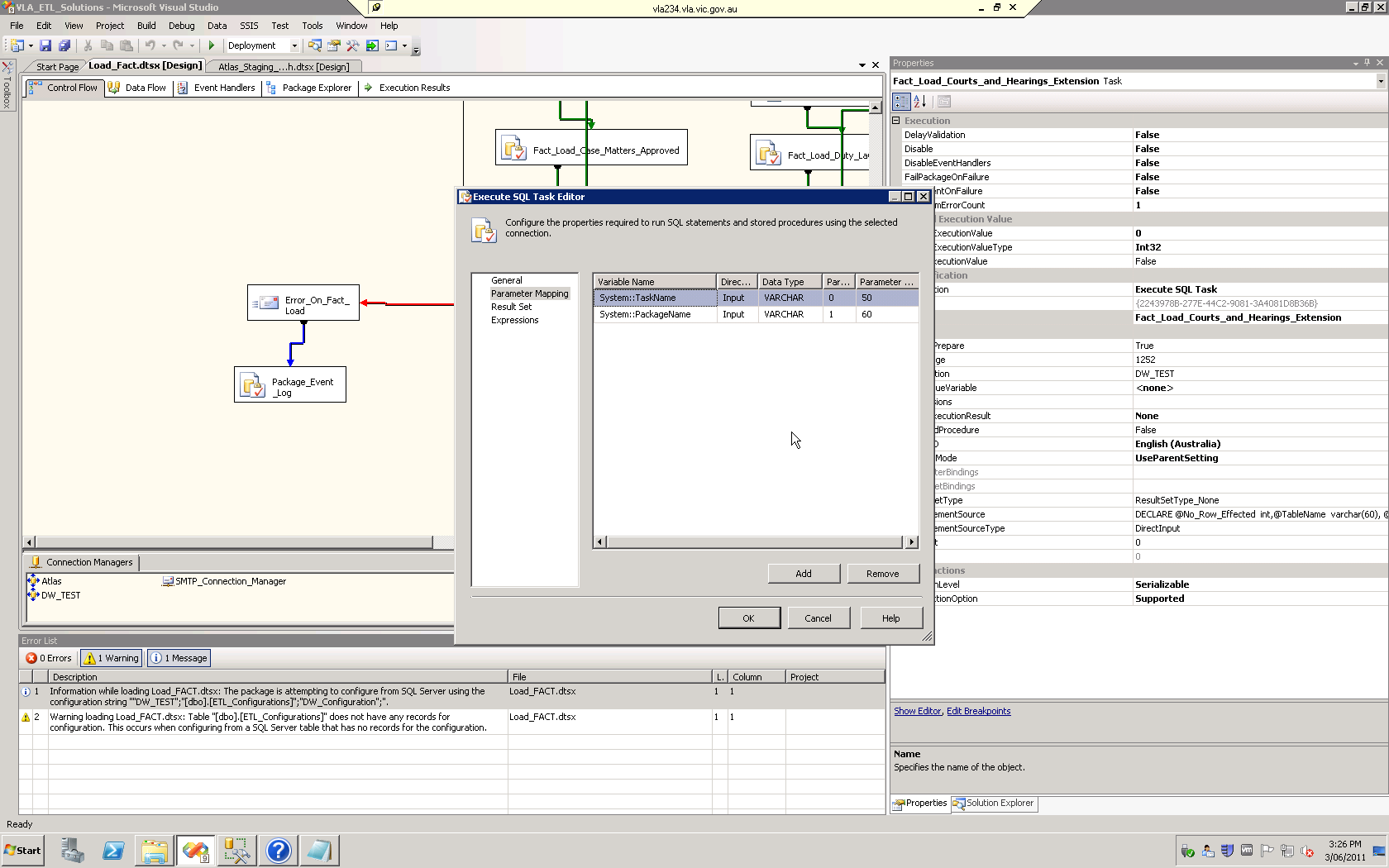
Task: Select the Package_Event_Log task
Action: pyautogui.click(x=290, y=385)
